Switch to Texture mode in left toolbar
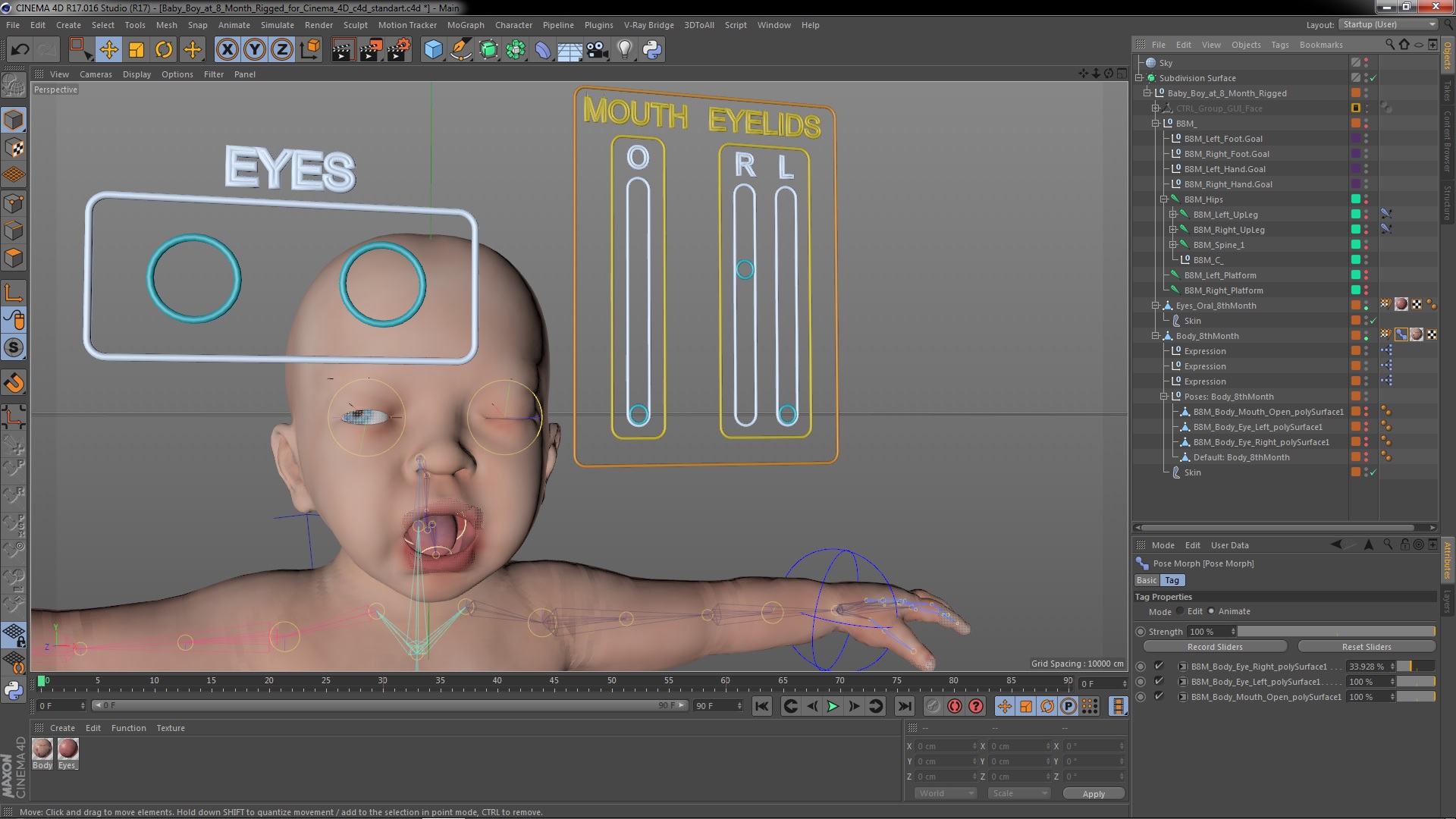The height and width of the screenshot is (819, 1456). click(14, 148)
